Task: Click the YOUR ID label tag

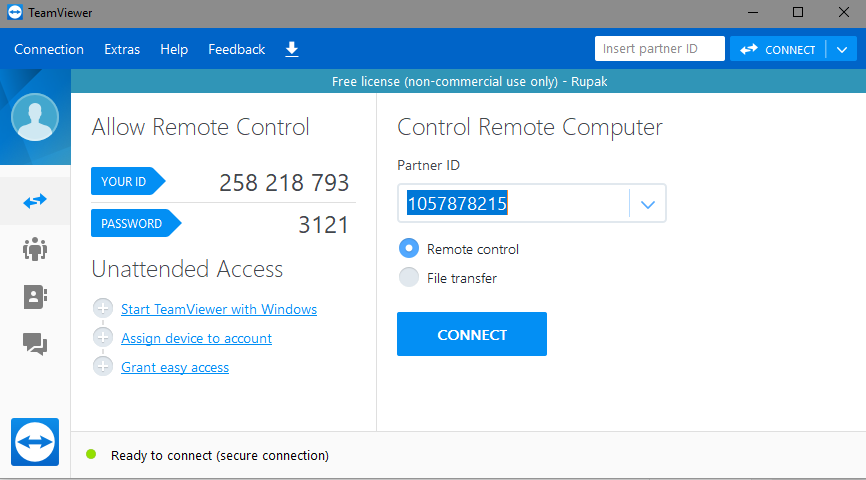Action: pos(128,181)
